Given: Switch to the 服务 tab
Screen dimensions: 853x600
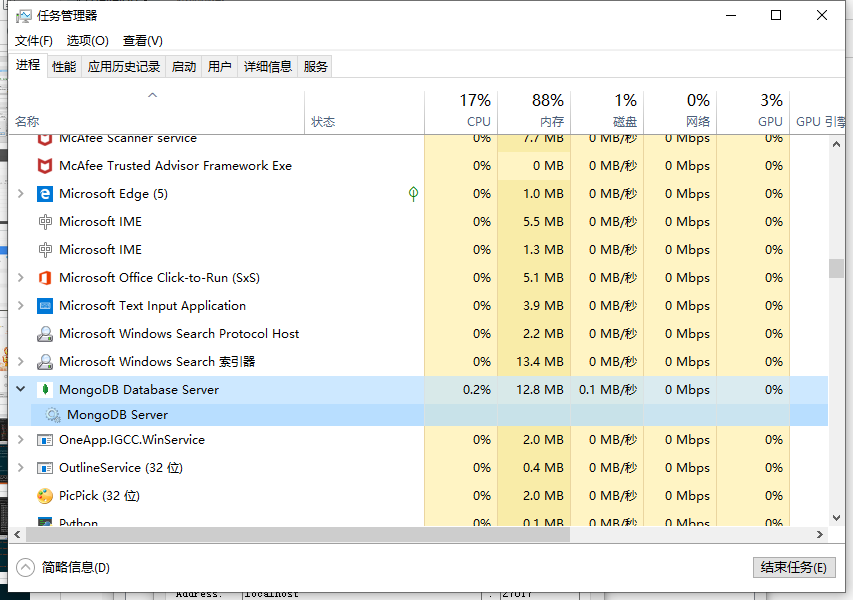Looking at the screenshot, I should coord(316,66).
